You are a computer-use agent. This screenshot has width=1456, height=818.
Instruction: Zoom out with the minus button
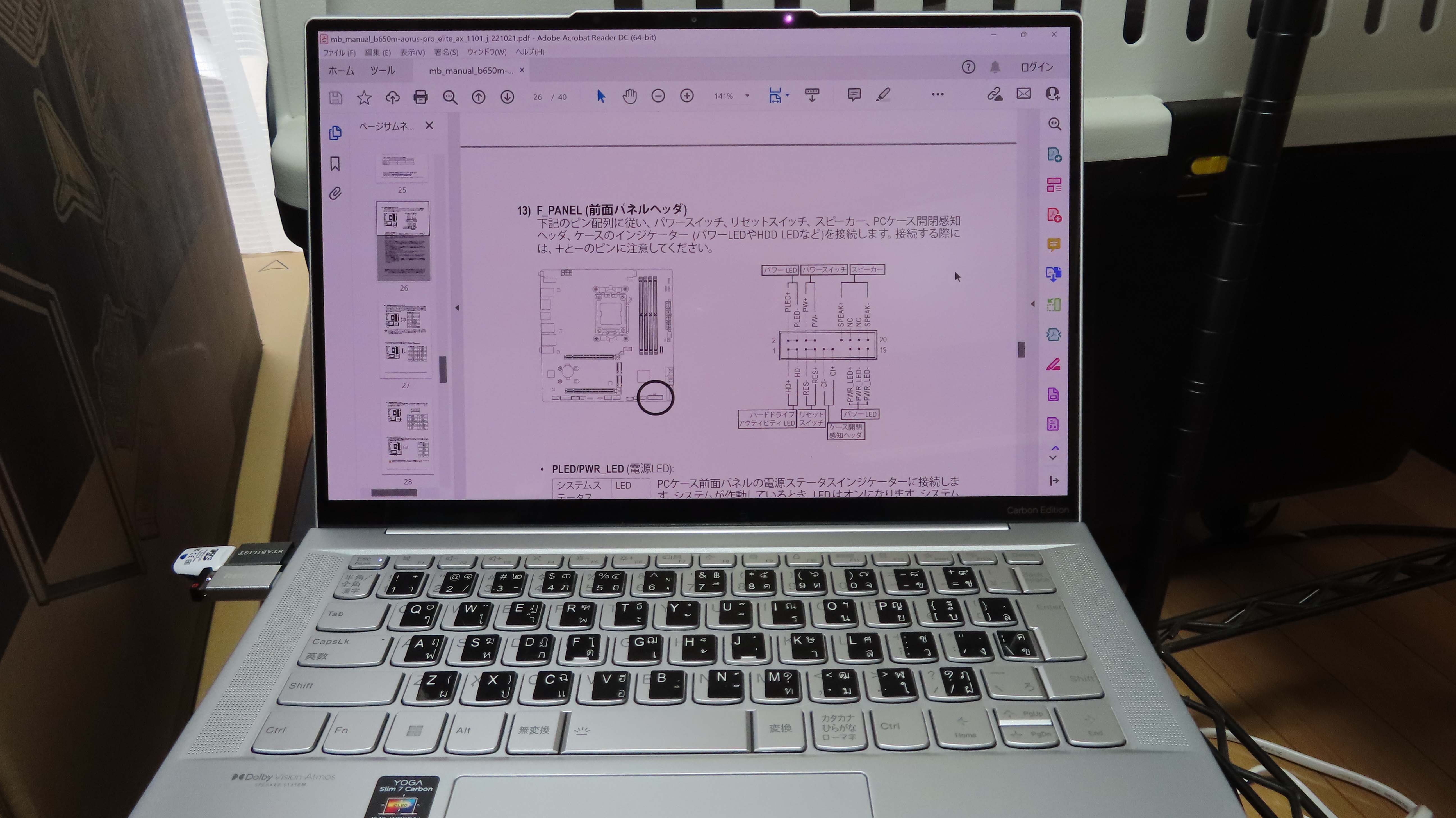pos(658,96)
